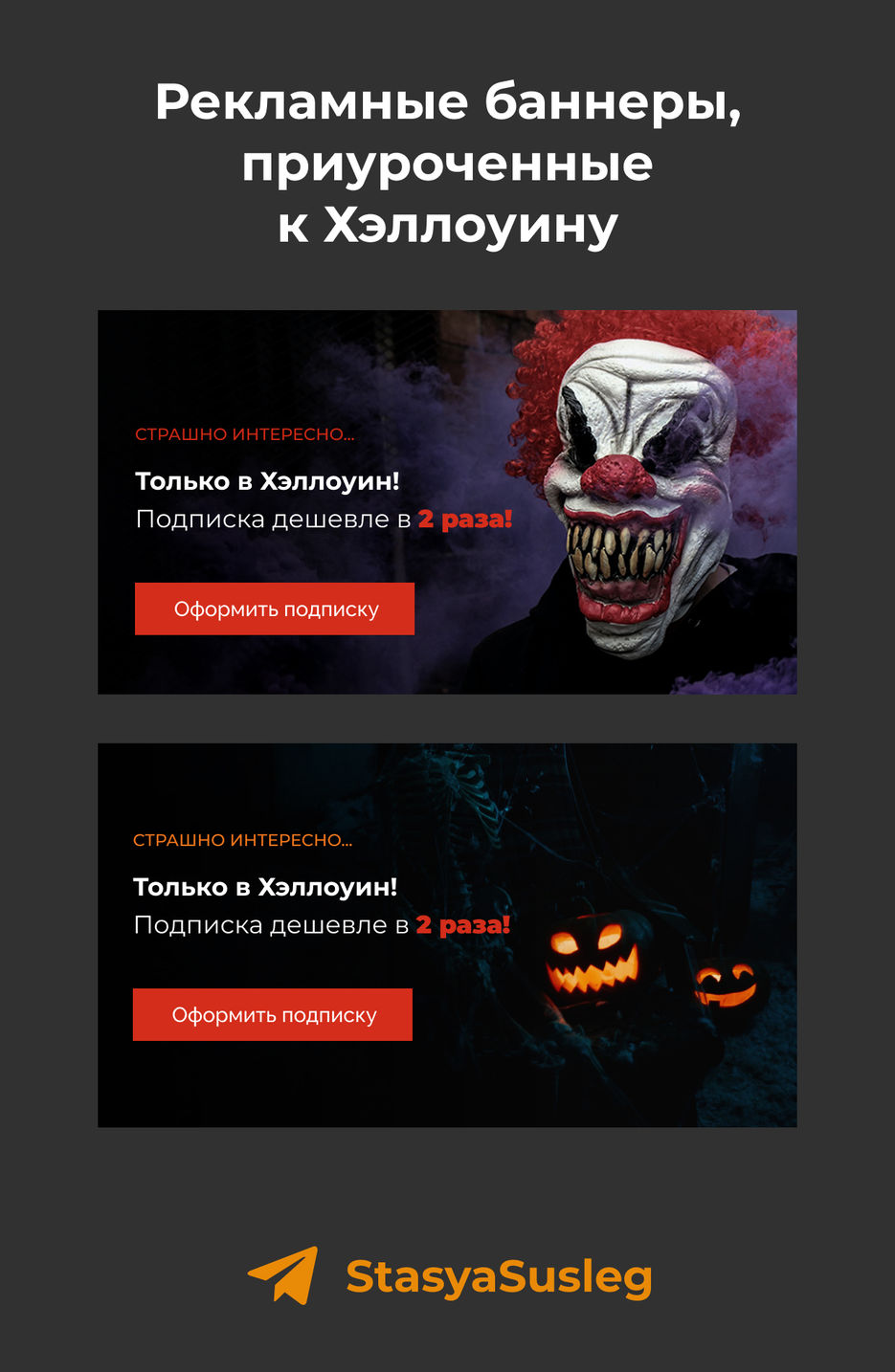Click the red СТРАШНО ИНТЕРЕСНО label, top banner

pyautogui.click(x=245, y=434)
